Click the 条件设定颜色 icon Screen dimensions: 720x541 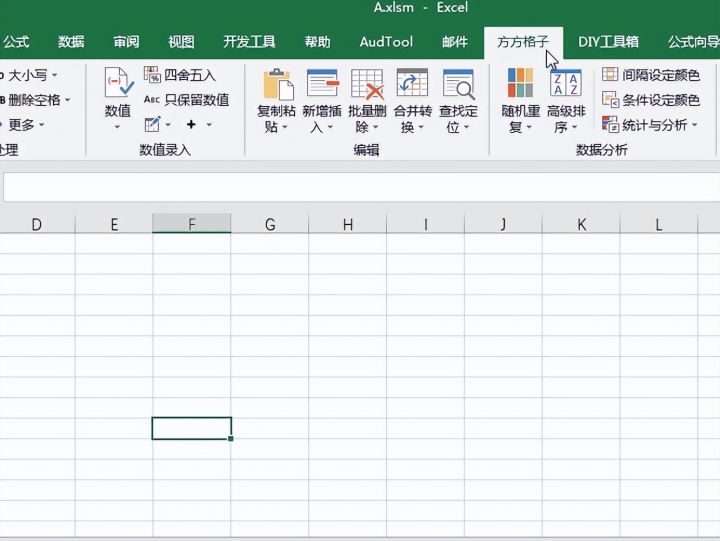coord(610,99)
